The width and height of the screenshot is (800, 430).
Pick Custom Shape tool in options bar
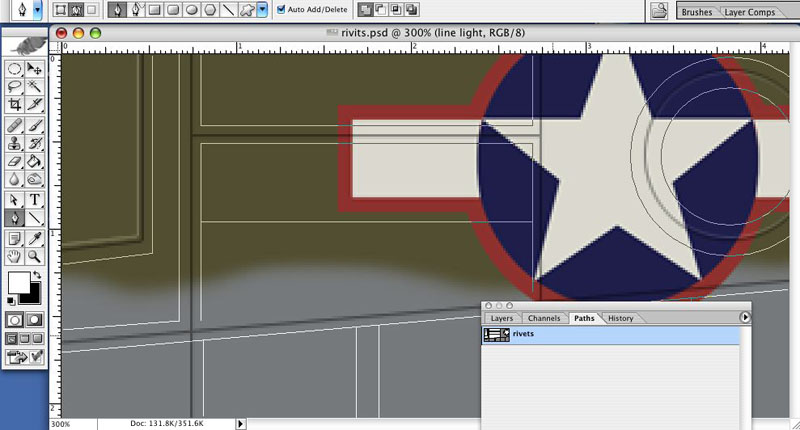[x=247, y=9]
